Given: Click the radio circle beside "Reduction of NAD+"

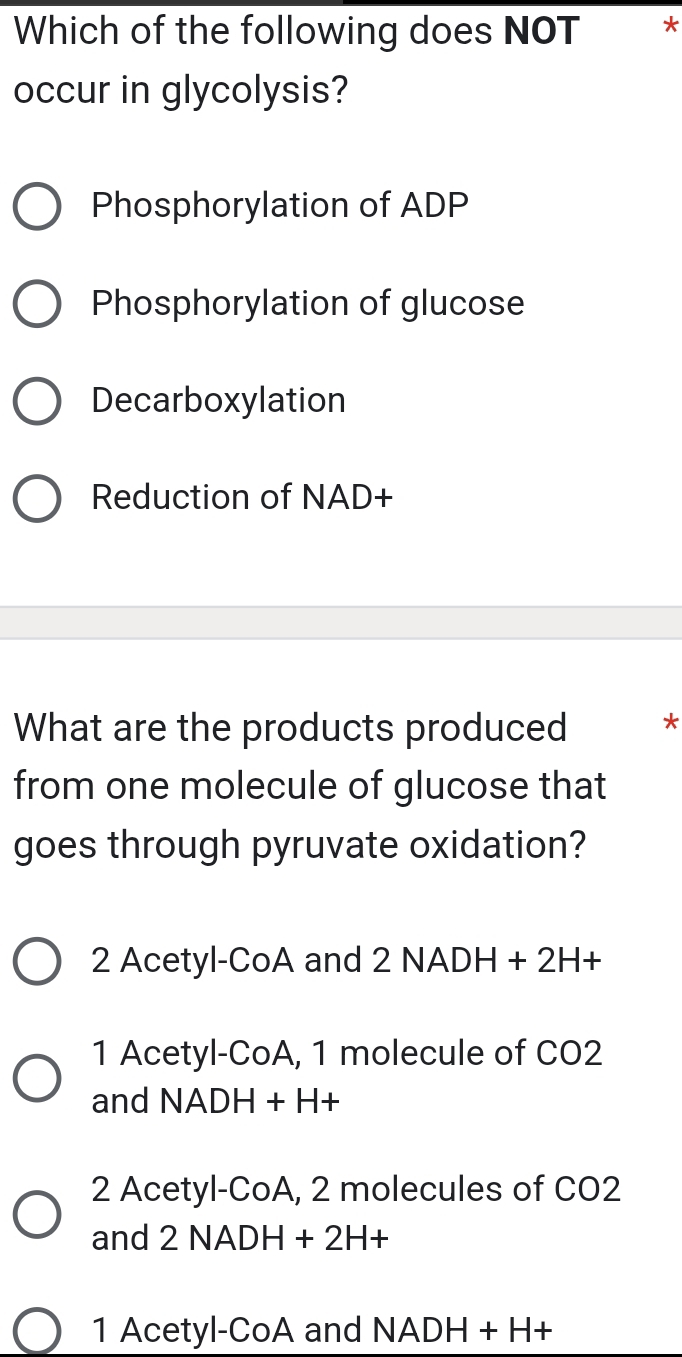Looking at the screenshot, I should tap(37, 497).
